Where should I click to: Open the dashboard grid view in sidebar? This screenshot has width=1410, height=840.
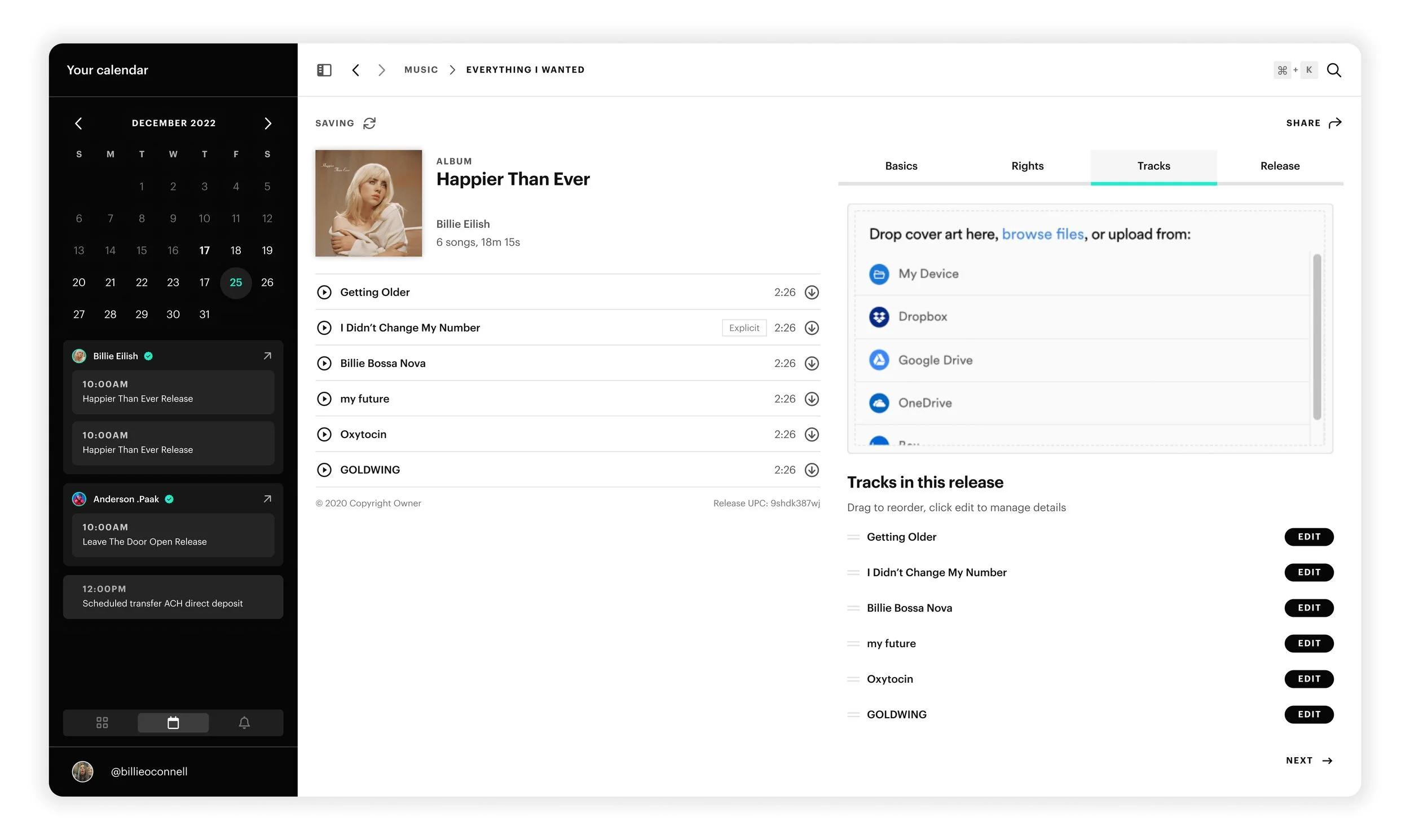[102, 722]
